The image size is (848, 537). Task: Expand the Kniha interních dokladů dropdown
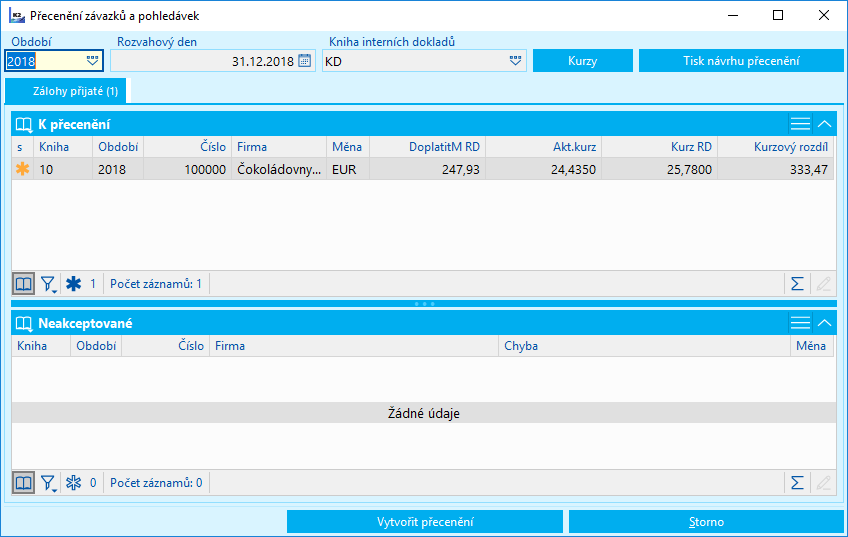click(x=515, y=61)
